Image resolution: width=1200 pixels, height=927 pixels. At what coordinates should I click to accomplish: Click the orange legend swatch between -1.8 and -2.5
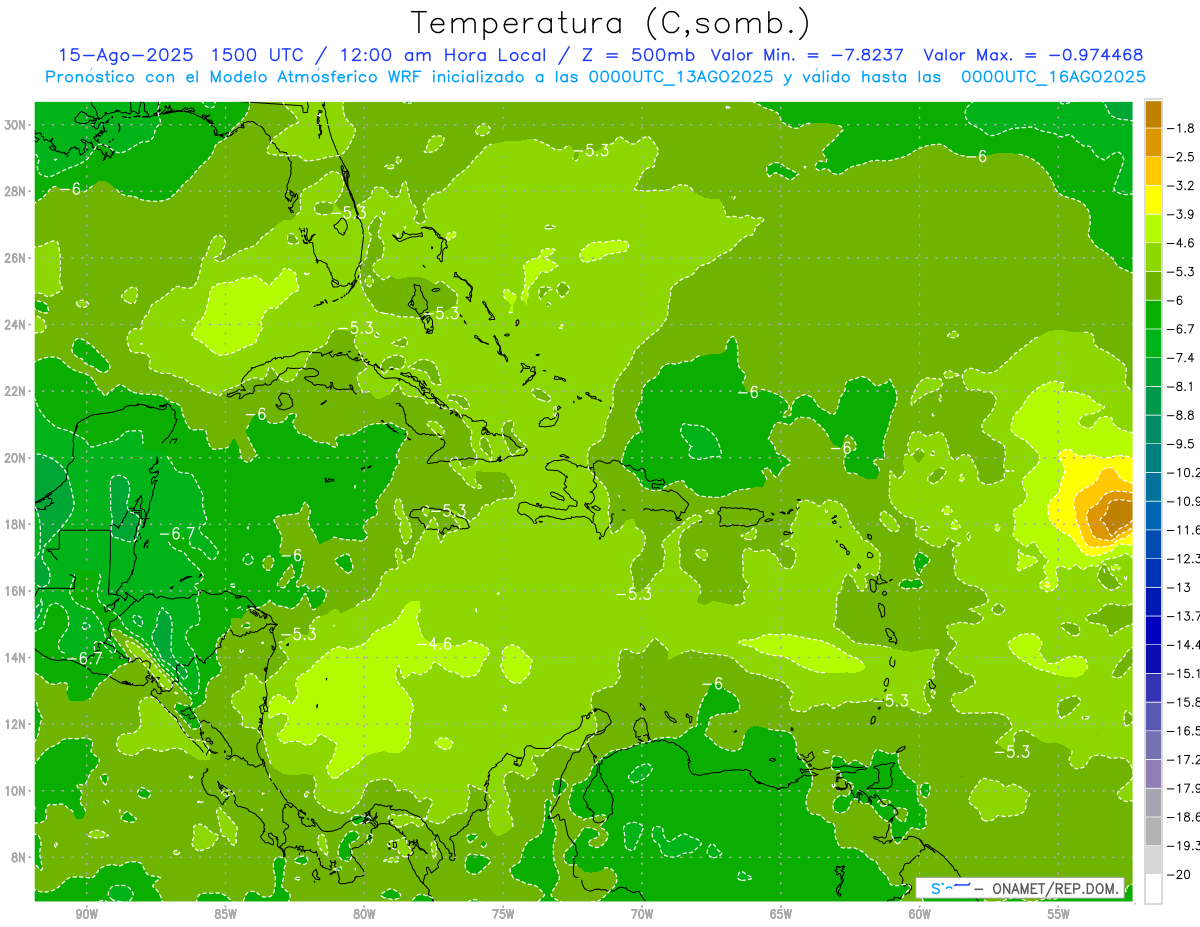pos(1153,142)
